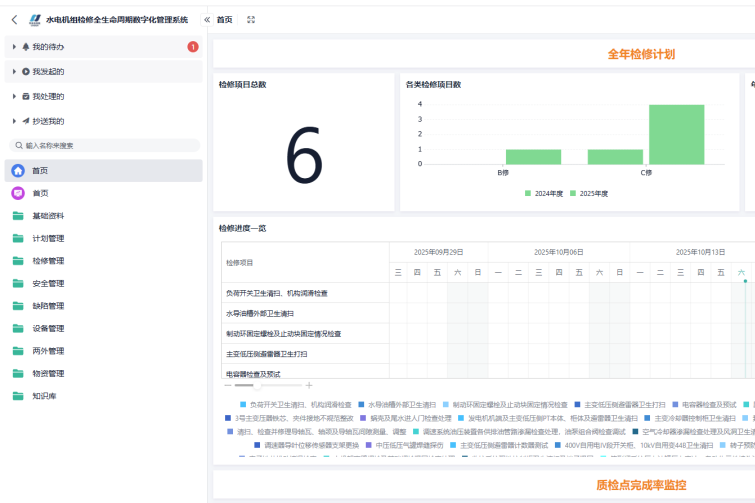755x503 pixels.
Task: Click the 我发起的 circle icon
Action: pos(26,71)
